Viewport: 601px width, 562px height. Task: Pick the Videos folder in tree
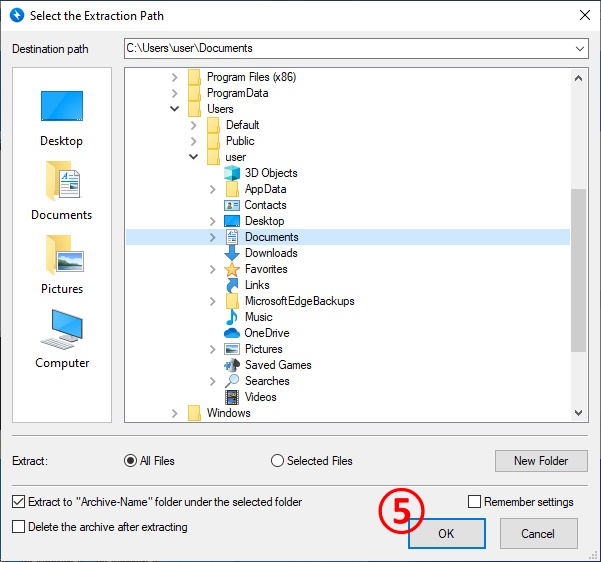pos(260,397)
